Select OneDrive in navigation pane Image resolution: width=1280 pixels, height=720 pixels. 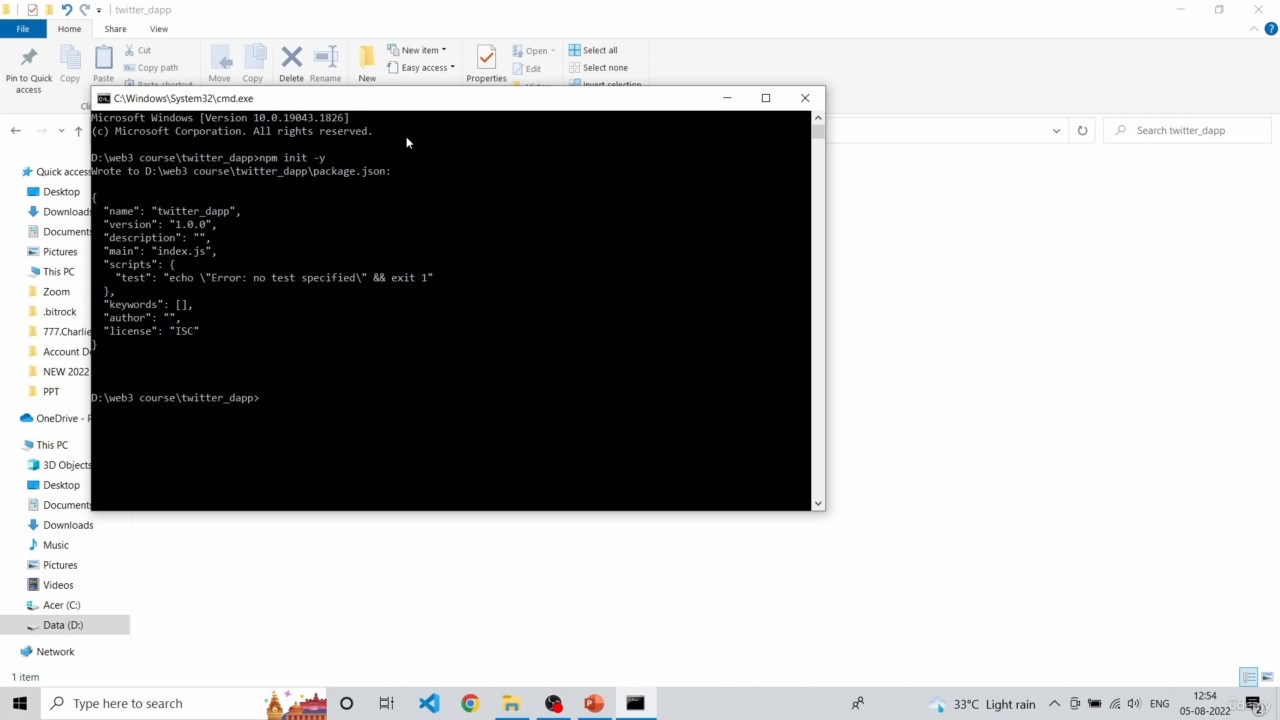coord(55,419)
